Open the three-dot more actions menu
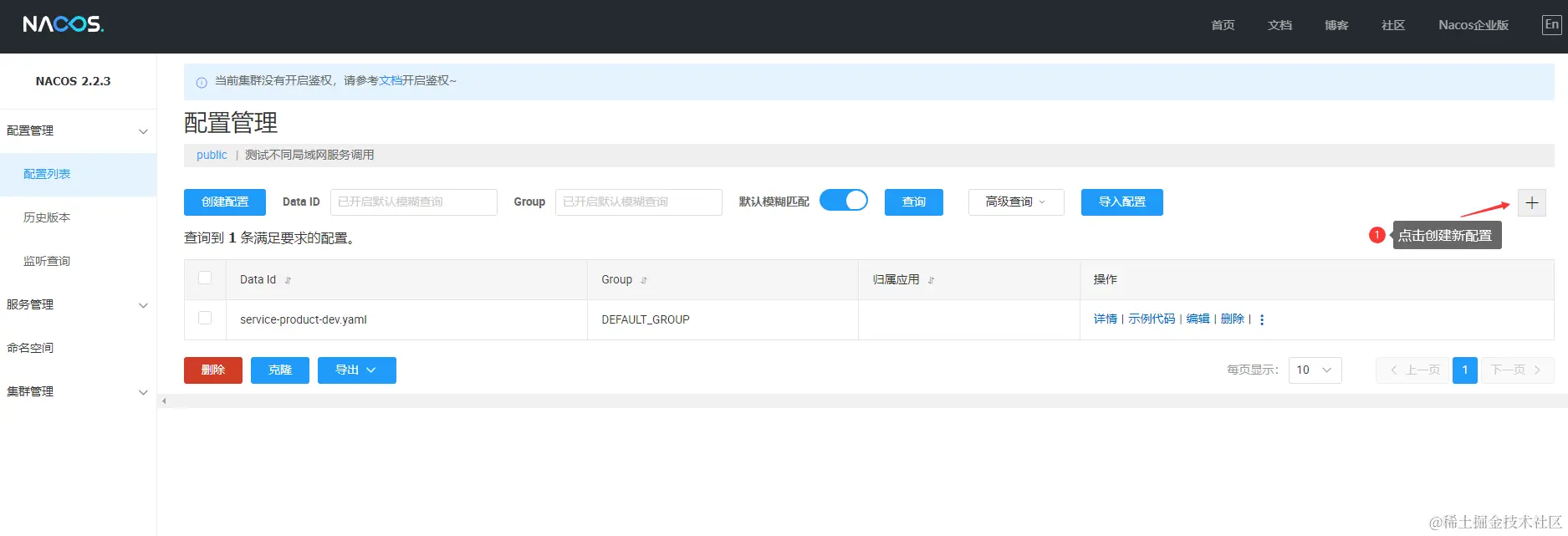Screen dimensions: 1568x536 (x=1262, y=319)
